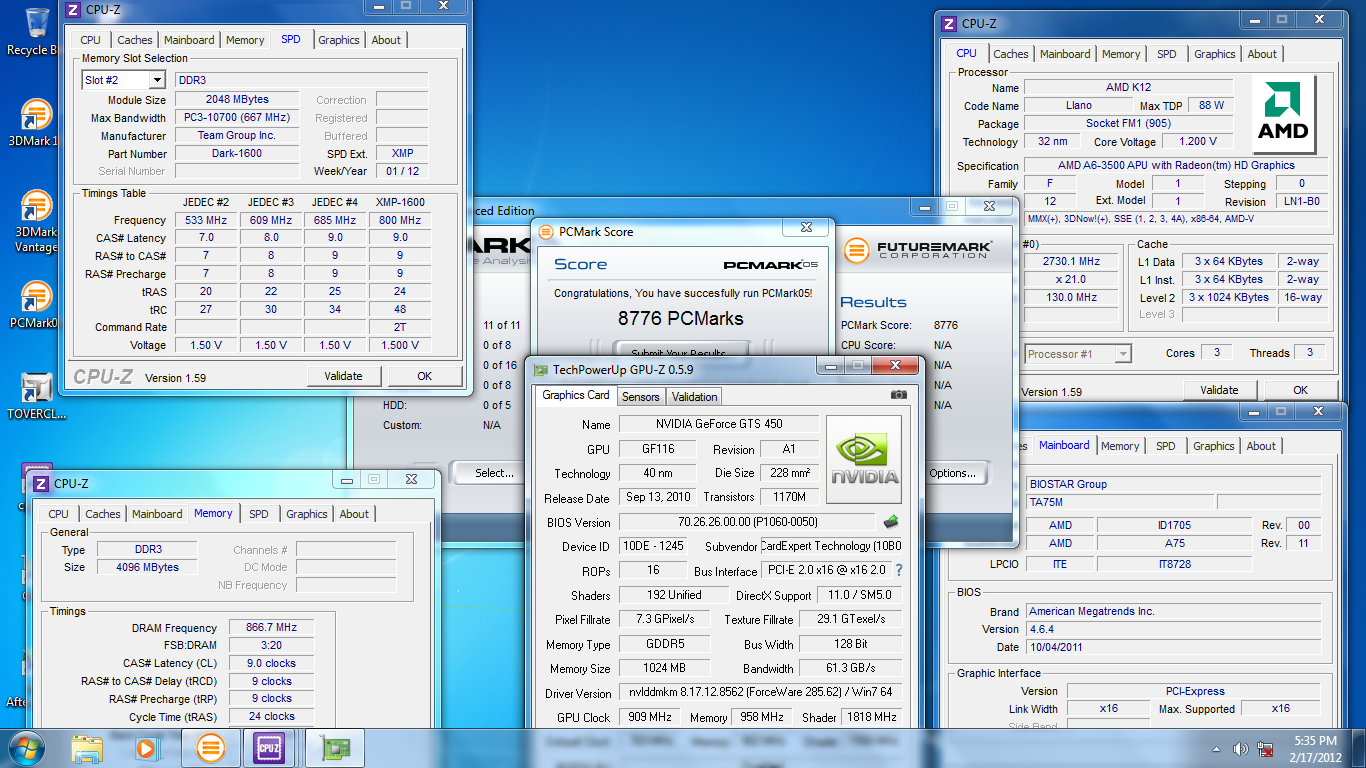1366x768 pixels.
Task: Click the GPU-Z BIOS Version value
Action: point(747,522)
